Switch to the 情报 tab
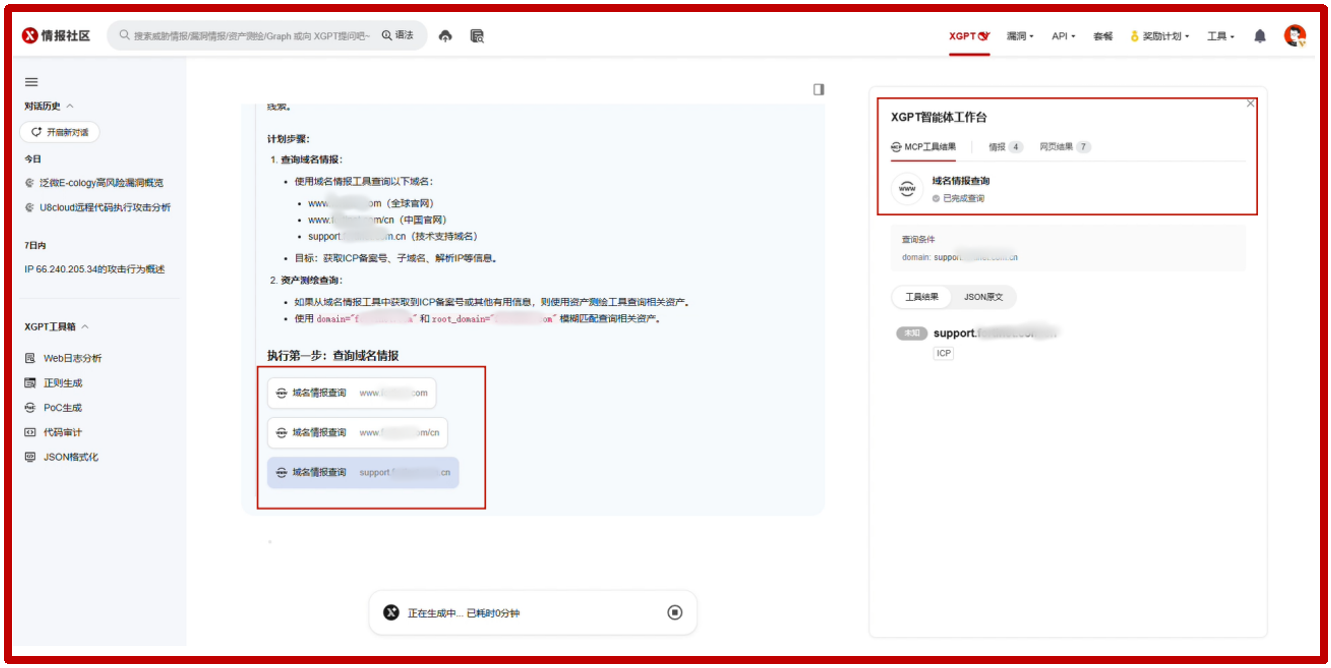The height and width of the screenshot is (668, 1331). 1005,147
